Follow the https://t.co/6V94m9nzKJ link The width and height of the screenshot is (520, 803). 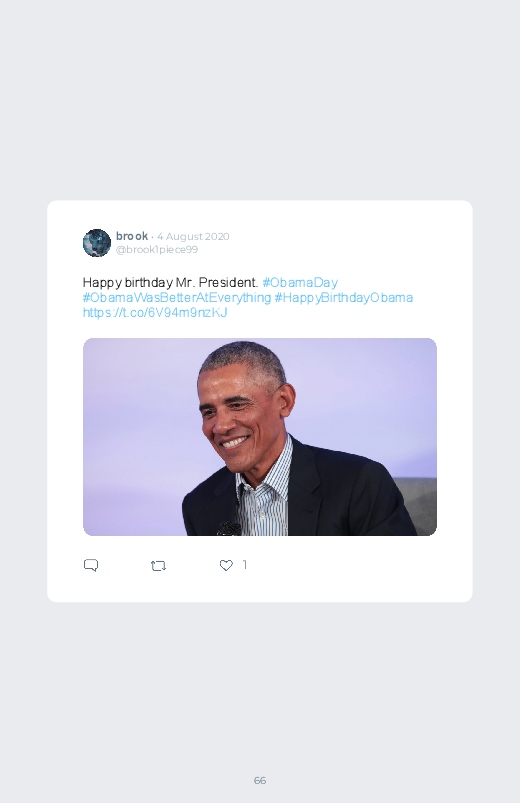pyautogui.click(x=155, y=312)
